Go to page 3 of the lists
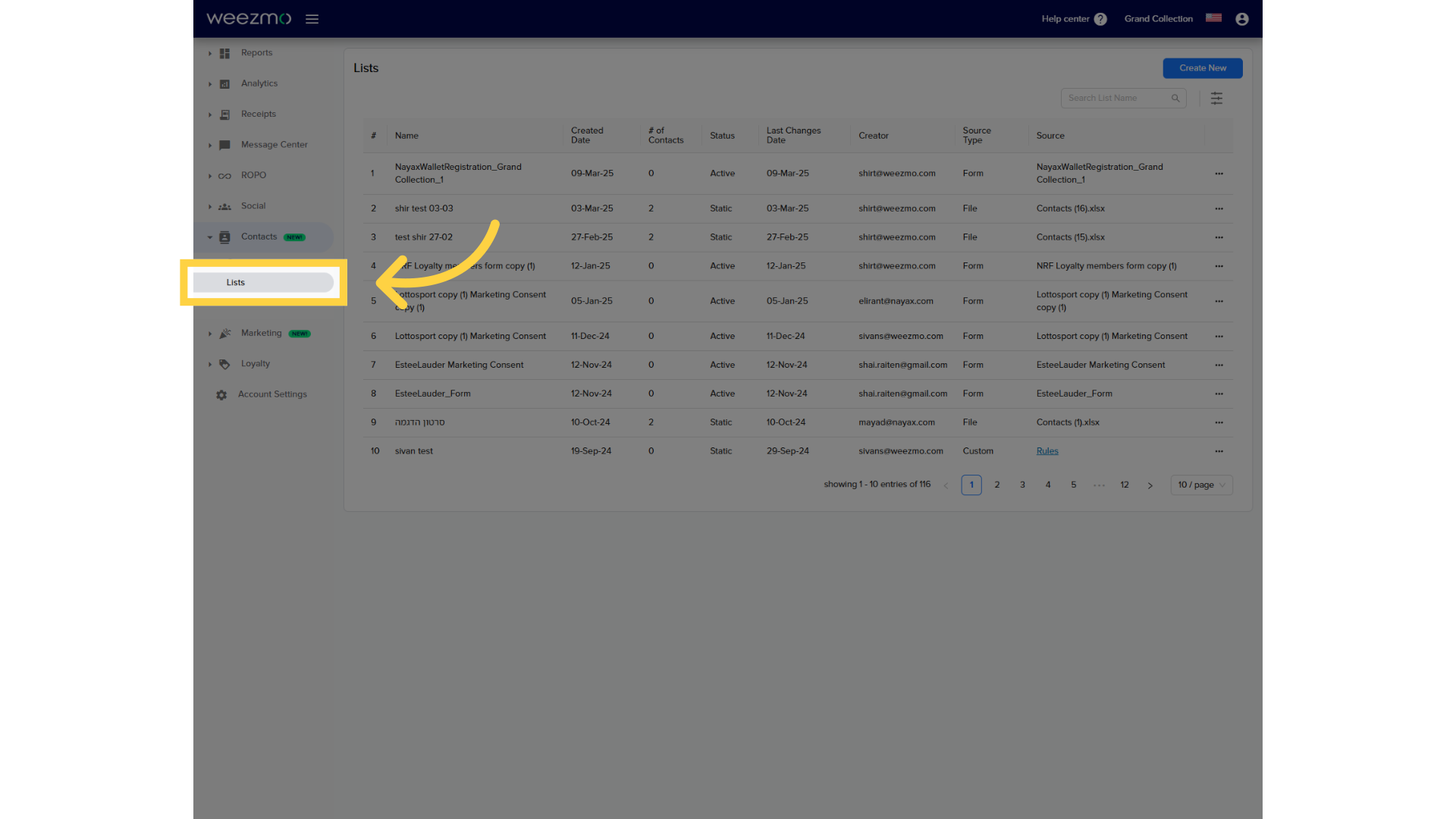The width and height of the screenshot is (1456, 819). [x=1022, y=485]
